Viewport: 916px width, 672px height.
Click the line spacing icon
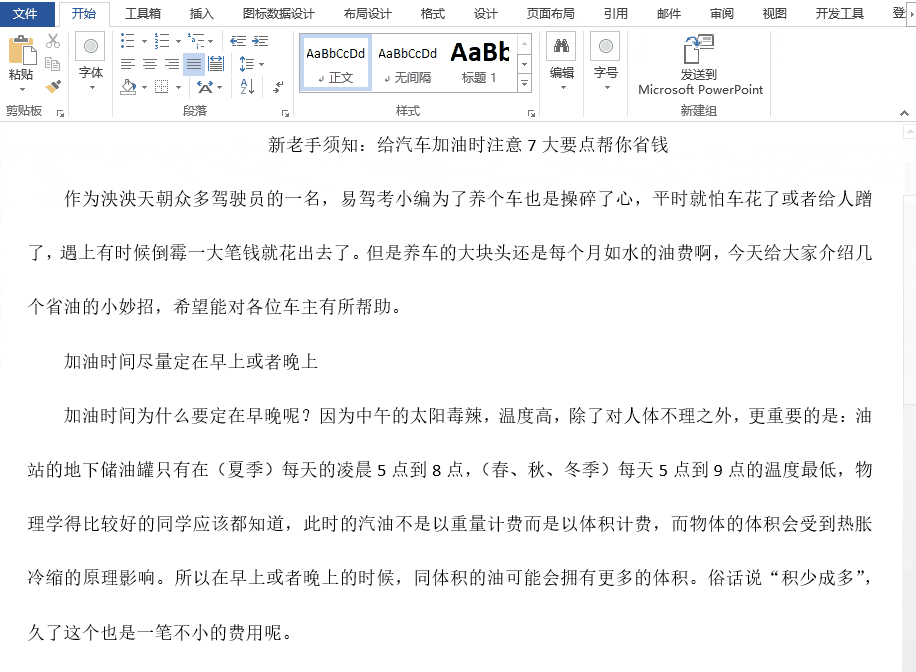click(x=247, y=64)
